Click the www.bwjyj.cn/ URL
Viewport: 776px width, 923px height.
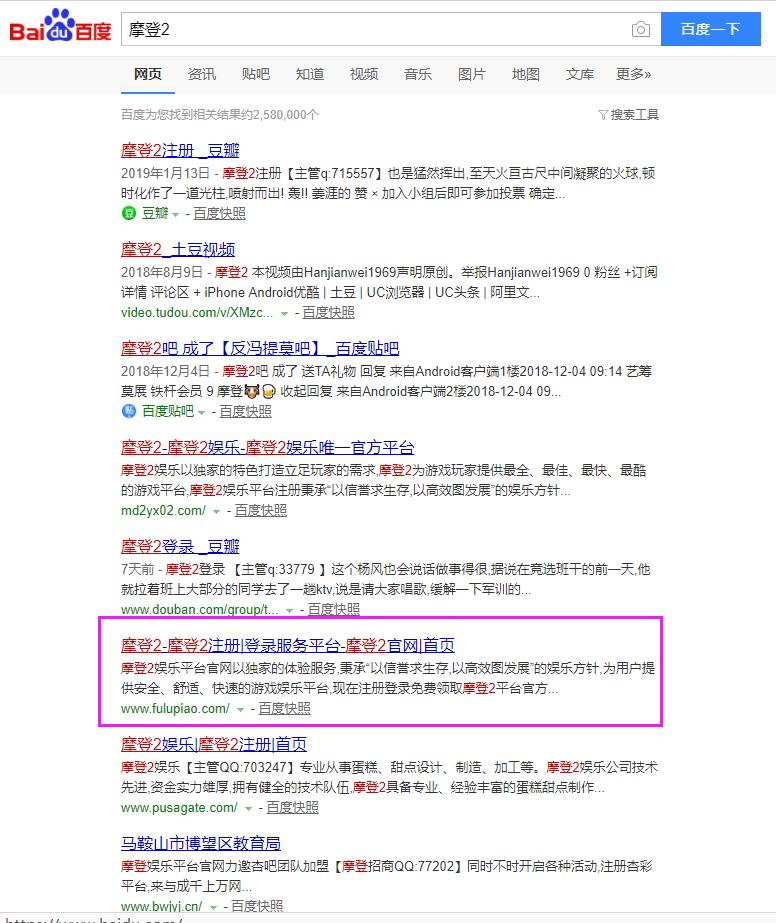(162, 905)
